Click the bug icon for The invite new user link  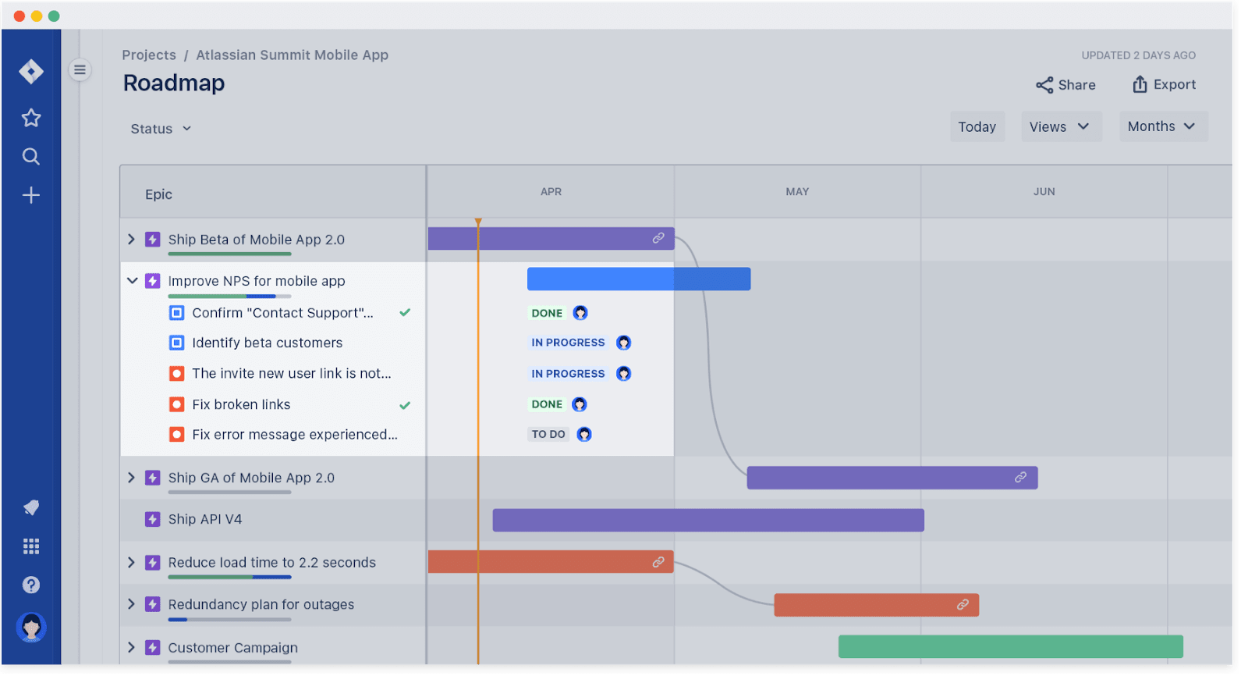click(177, 374)
